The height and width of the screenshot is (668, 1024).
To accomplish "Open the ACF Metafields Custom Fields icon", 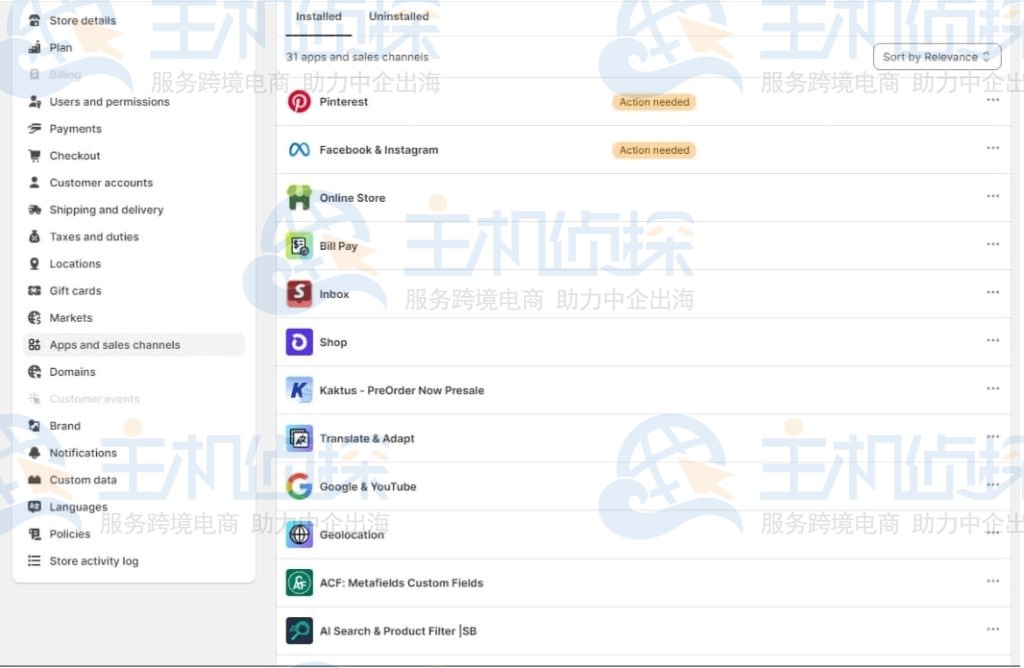I will [299, 582].
